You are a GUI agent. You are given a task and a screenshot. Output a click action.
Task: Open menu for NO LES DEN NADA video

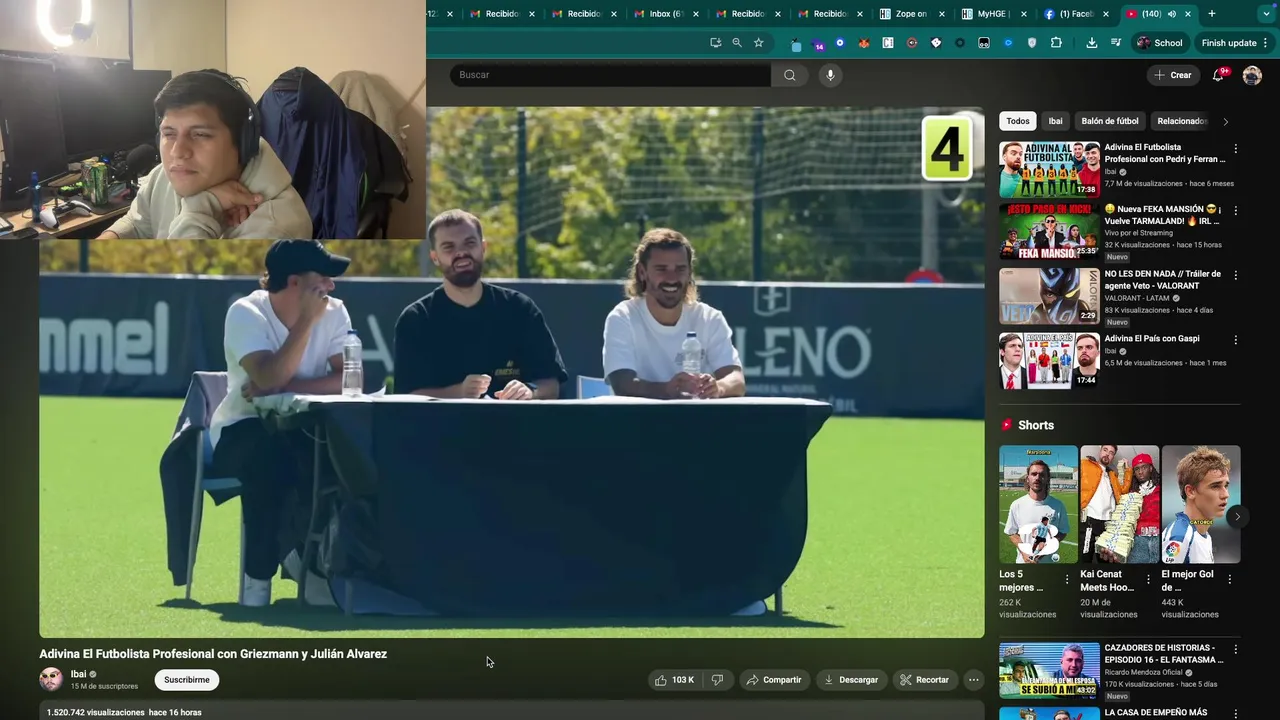pos(1236,275)
